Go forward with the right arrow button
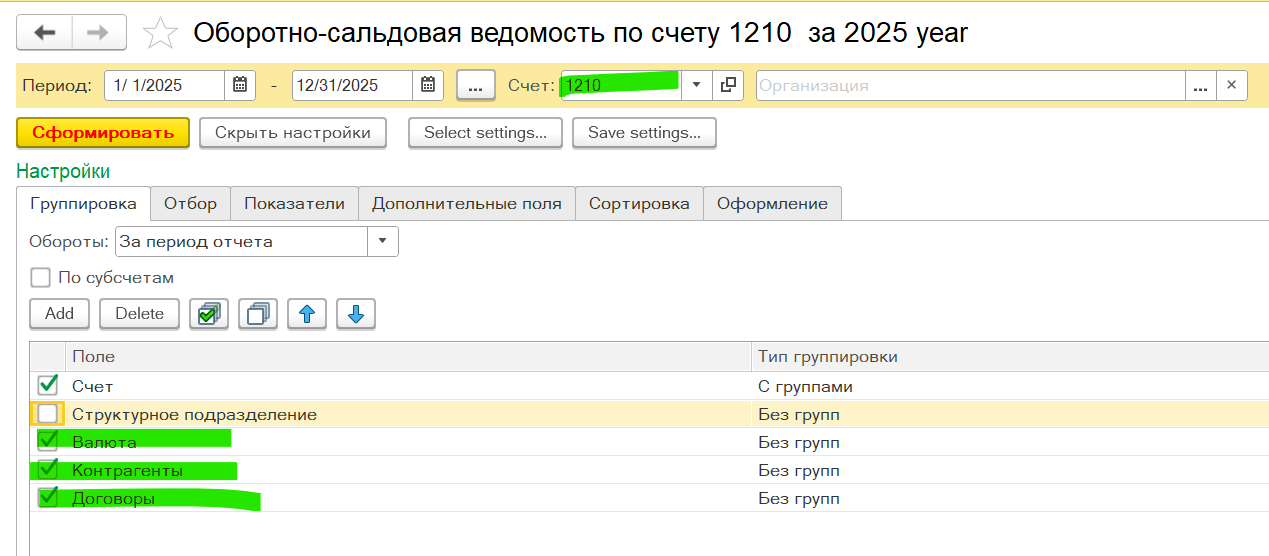1269x556 pixels. (98, 33)
